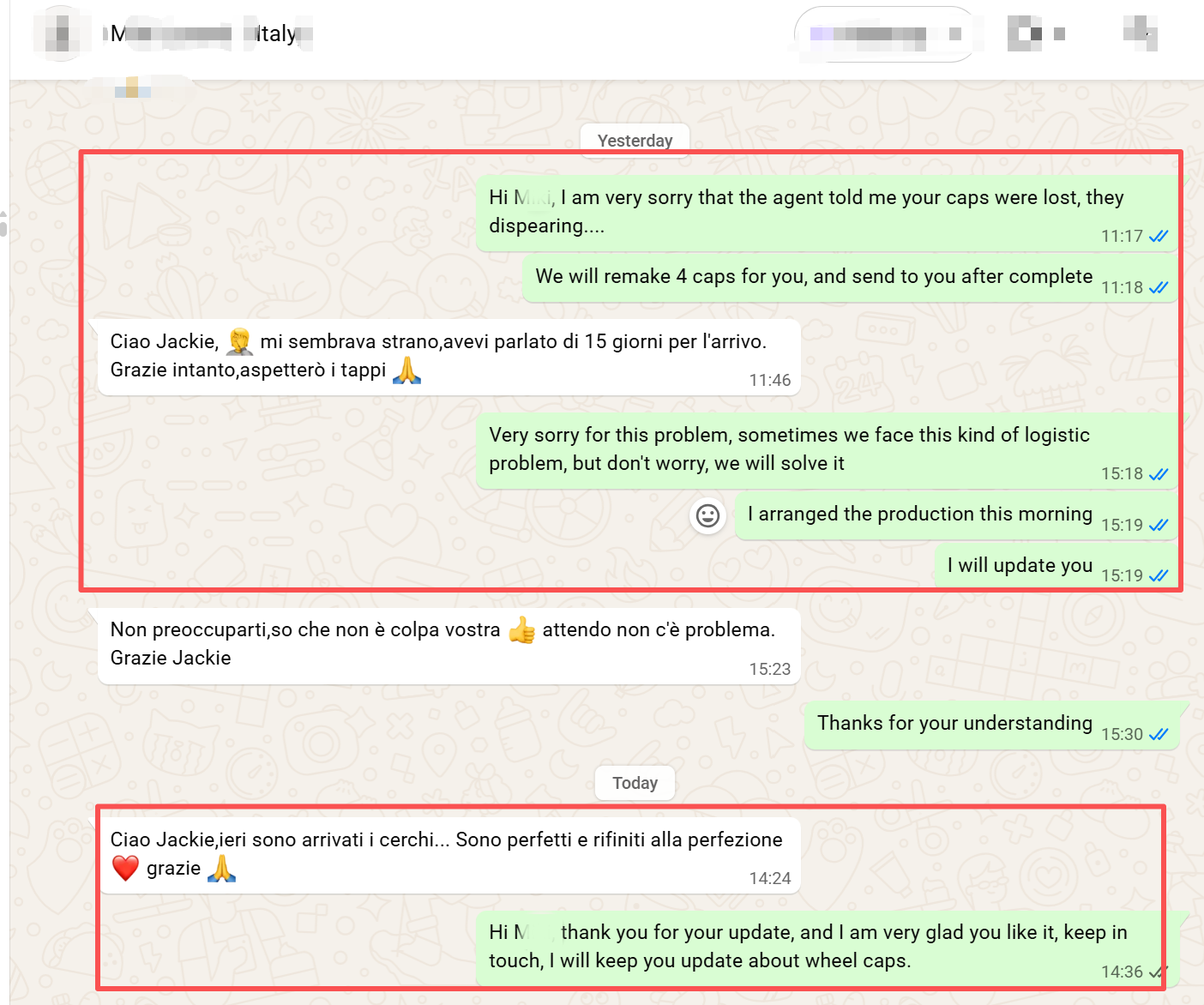The height and width of the screenshot is (1005, 1204).
Task: Click the facepalm emoji after 'Ciao Jackie,'
Action: (239, 341)
